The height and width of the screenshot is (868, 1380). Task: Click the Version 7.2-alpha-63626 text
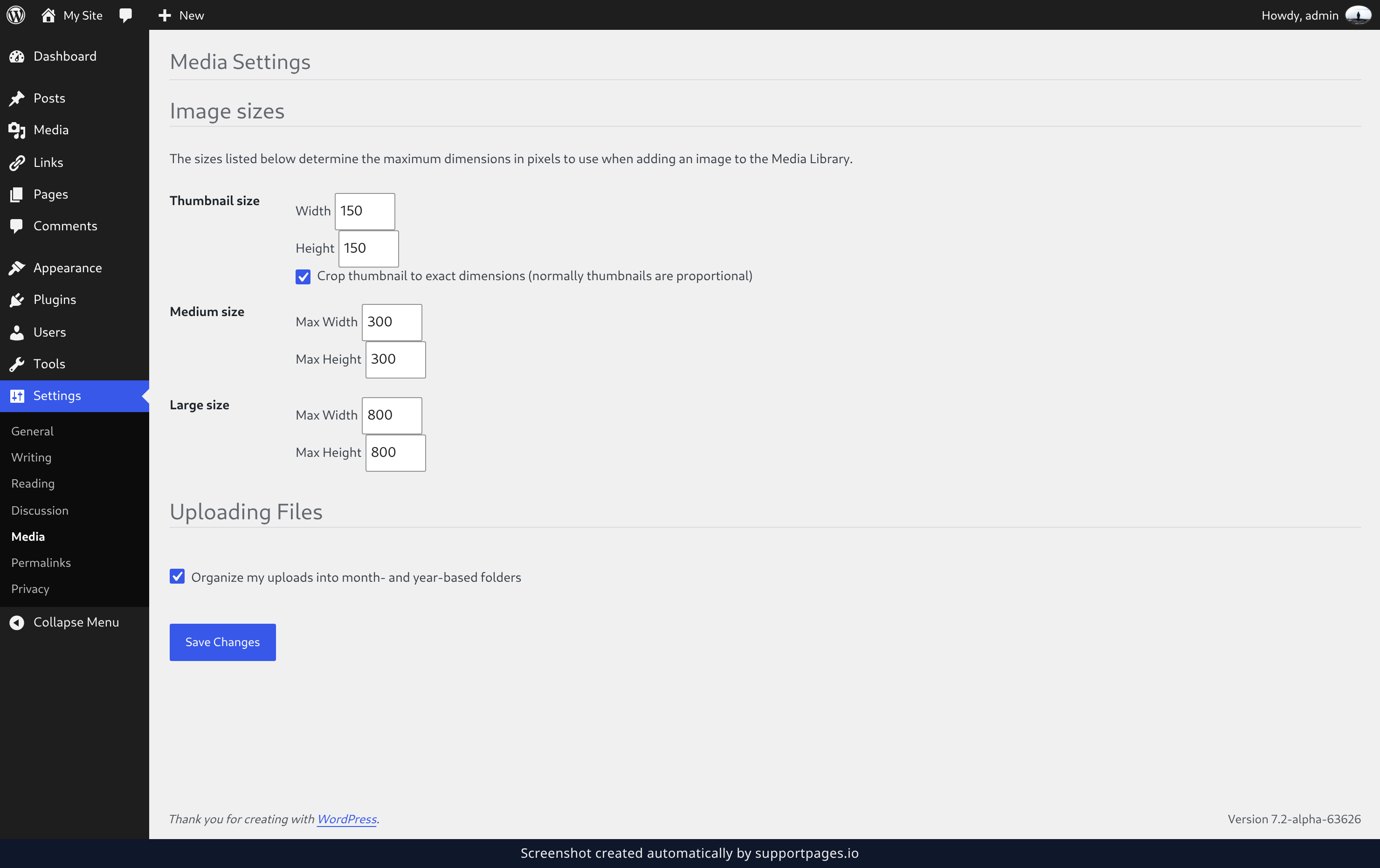1293,819
